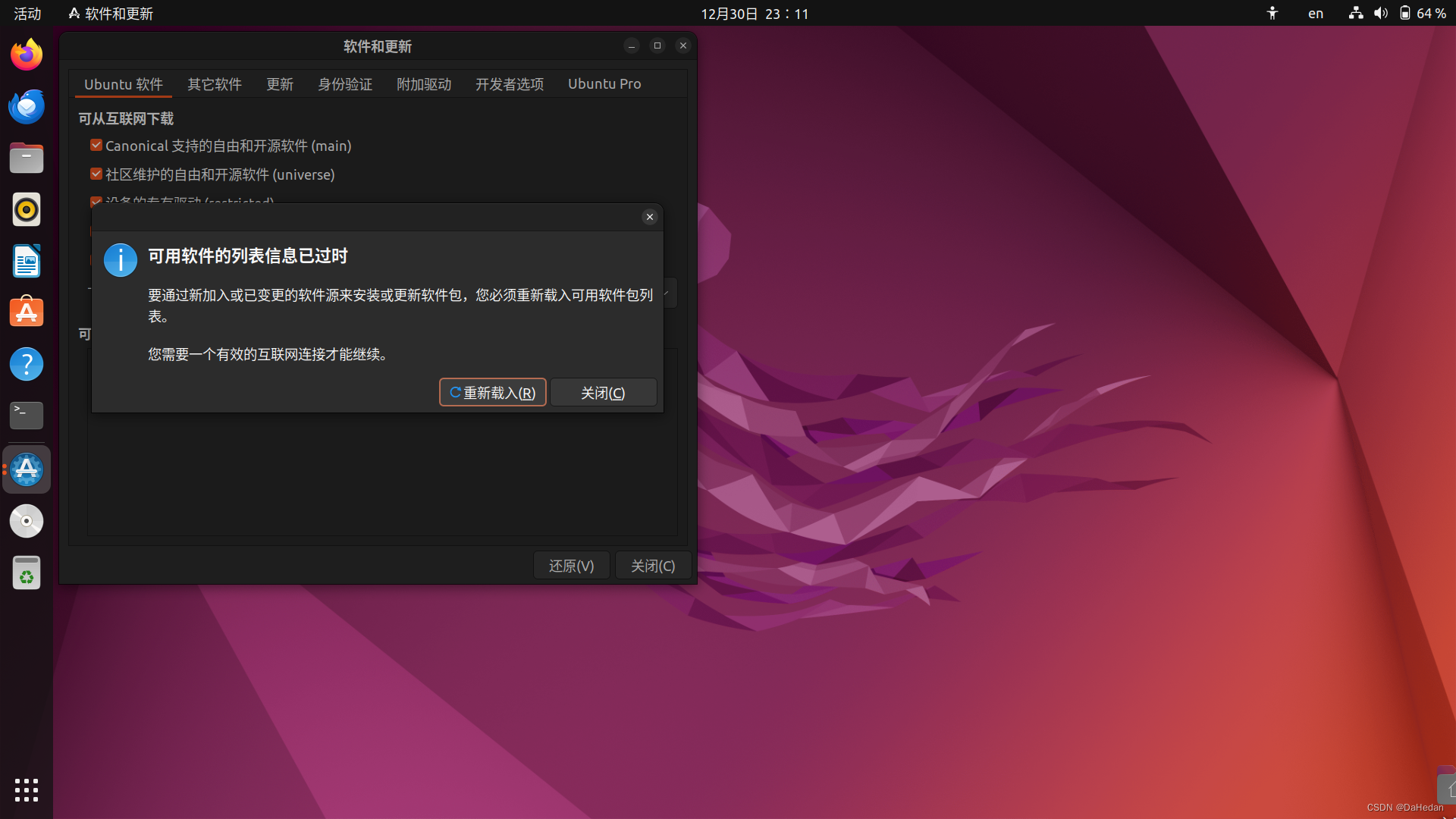Click the volume icon in the top bar
This screenshot has height=819, width=1456.
click(1380, 13)
